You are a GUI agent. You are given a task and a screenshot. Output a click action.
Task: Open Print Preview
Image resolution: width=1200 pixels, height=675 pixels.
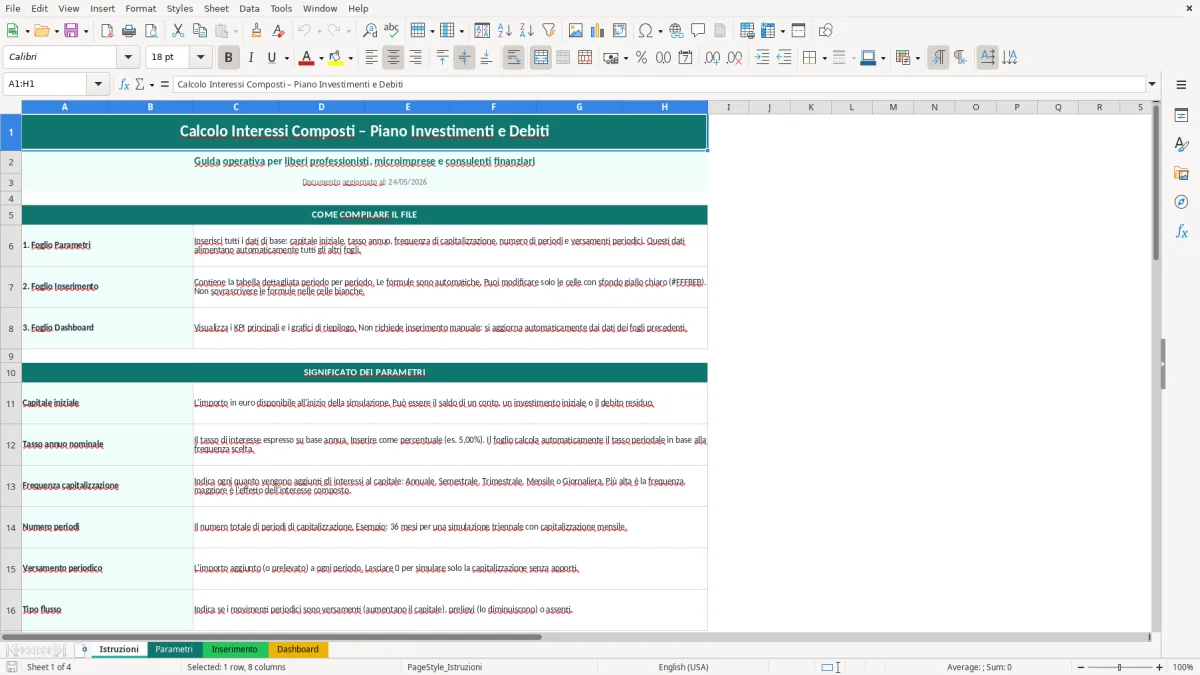pyautogui.click(x=151, y=31)
